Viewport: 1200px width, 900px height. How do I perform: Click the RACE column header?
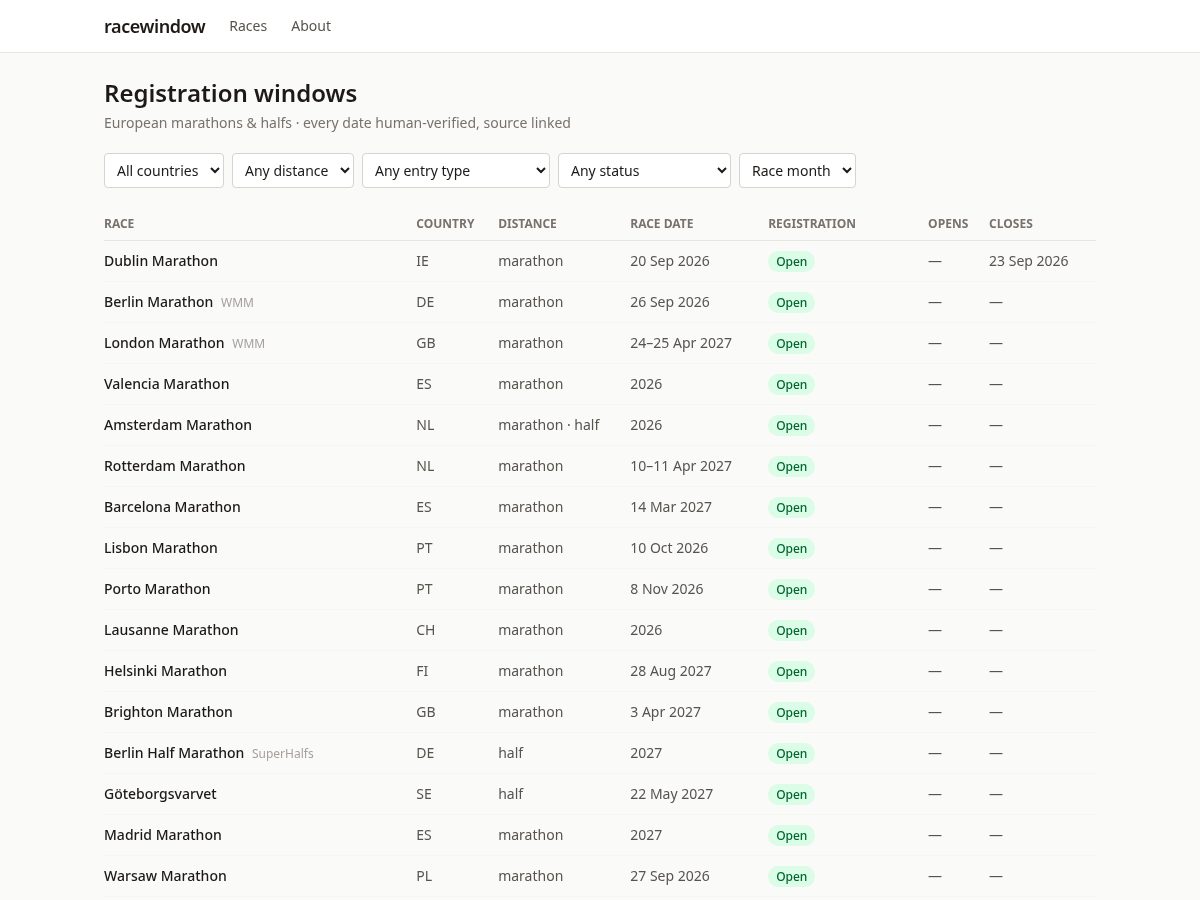119,224
